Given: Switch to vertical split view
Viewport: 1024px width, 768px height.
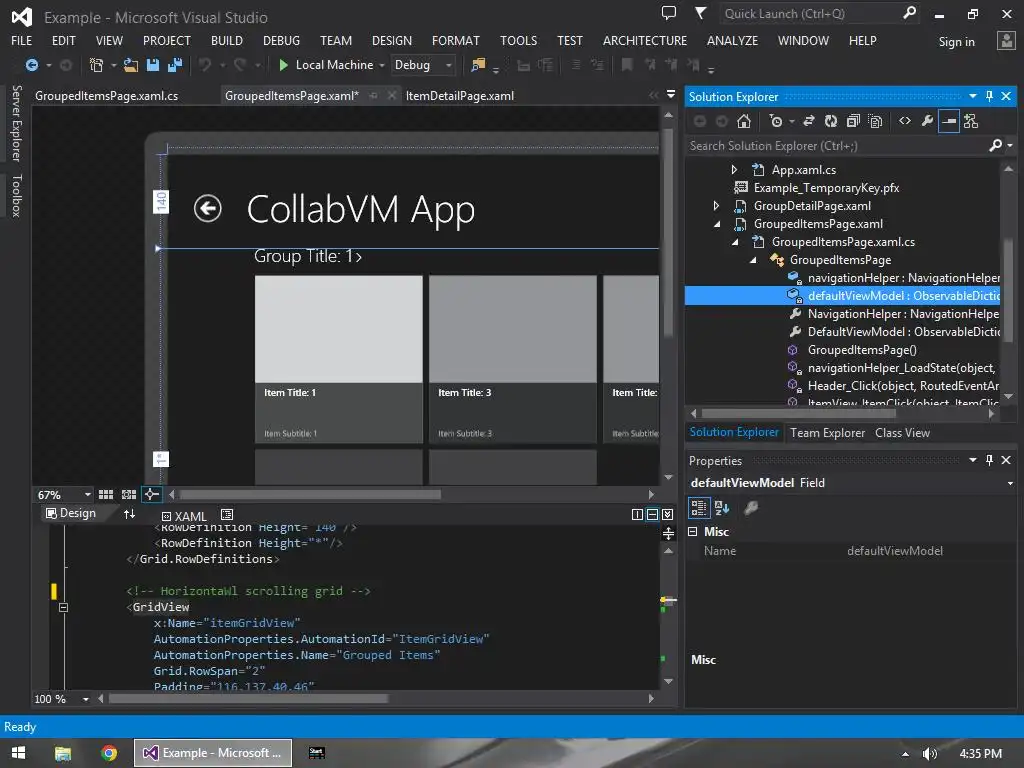Looking at the screenshot, I should click(x=637, y=515).
